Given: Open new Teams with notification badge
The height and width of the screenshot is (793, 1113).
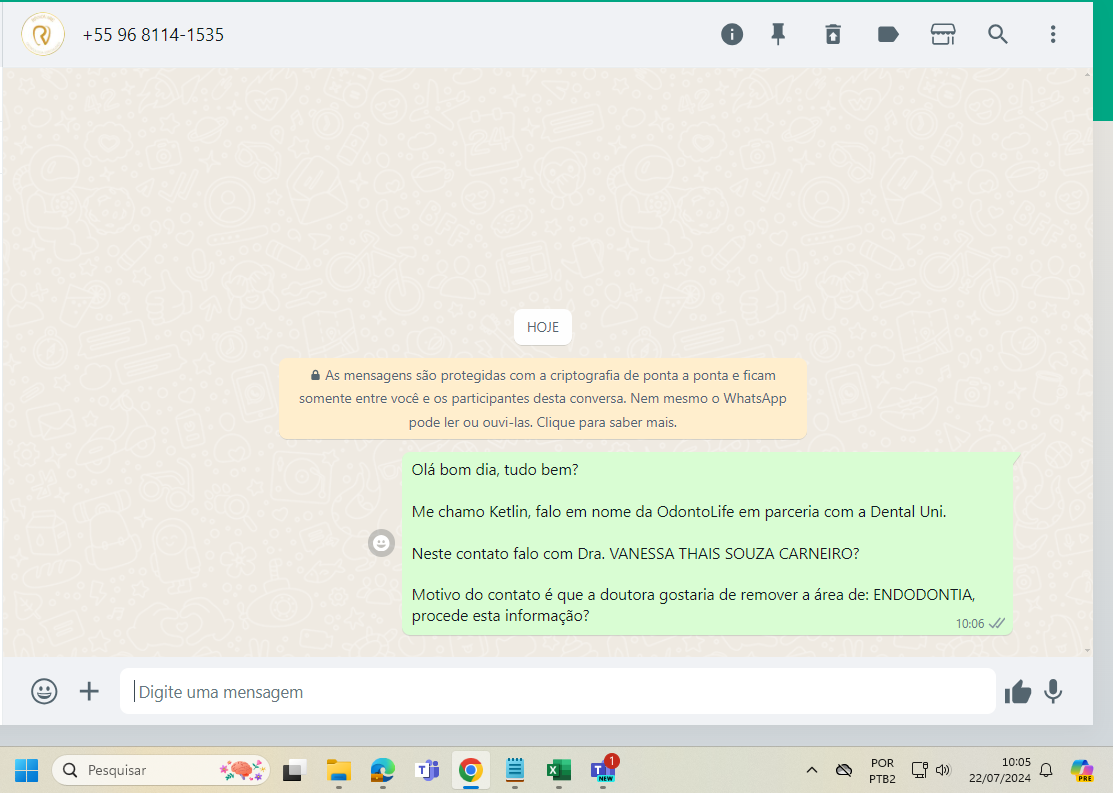Looking at the screenshot, I should click(x=603, y=770).
